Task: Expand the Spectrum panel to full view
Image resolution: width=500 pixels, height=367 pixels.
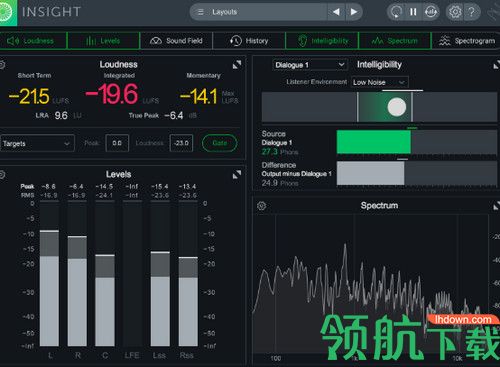Action: point(497,207)
